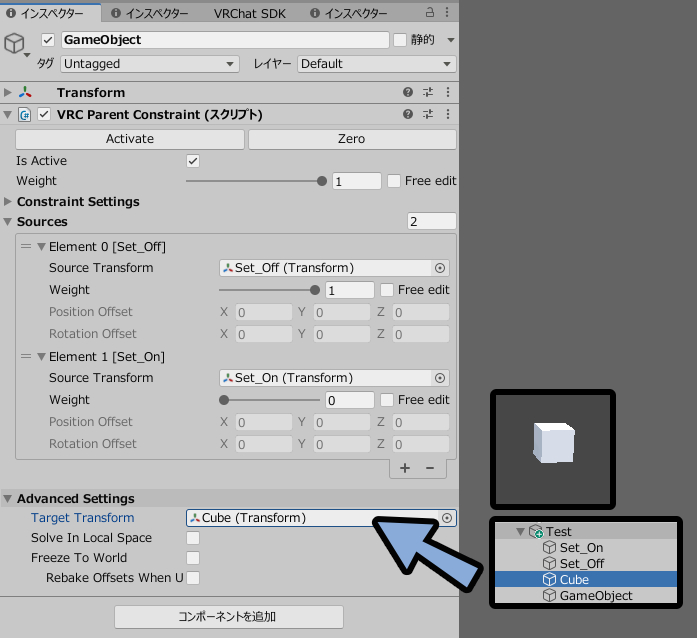
Task: Toggle the 静的 static checkbox
Action: point(400,40)
